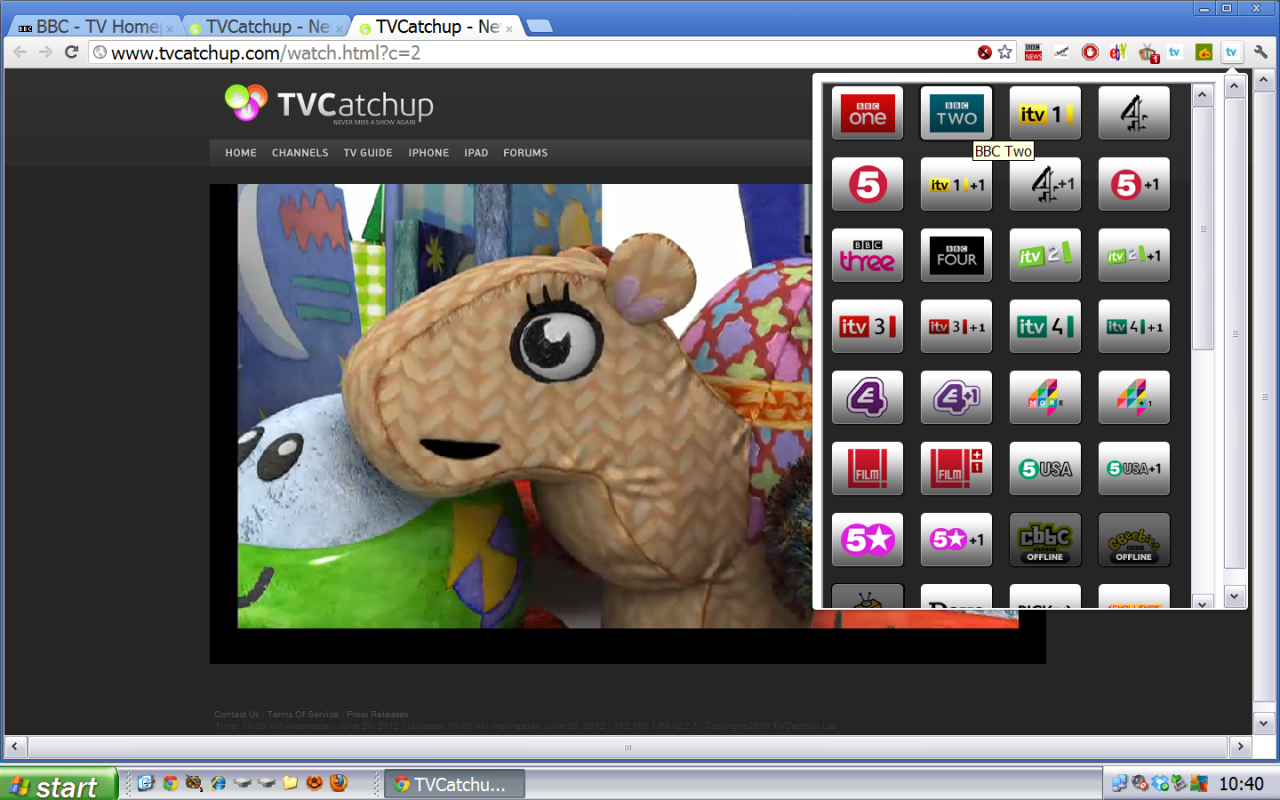Choose the ITV1 +1 channel tile
The width and height of the screenshot is (1280, 800).
pyautogui.click(x=956, y=184)
